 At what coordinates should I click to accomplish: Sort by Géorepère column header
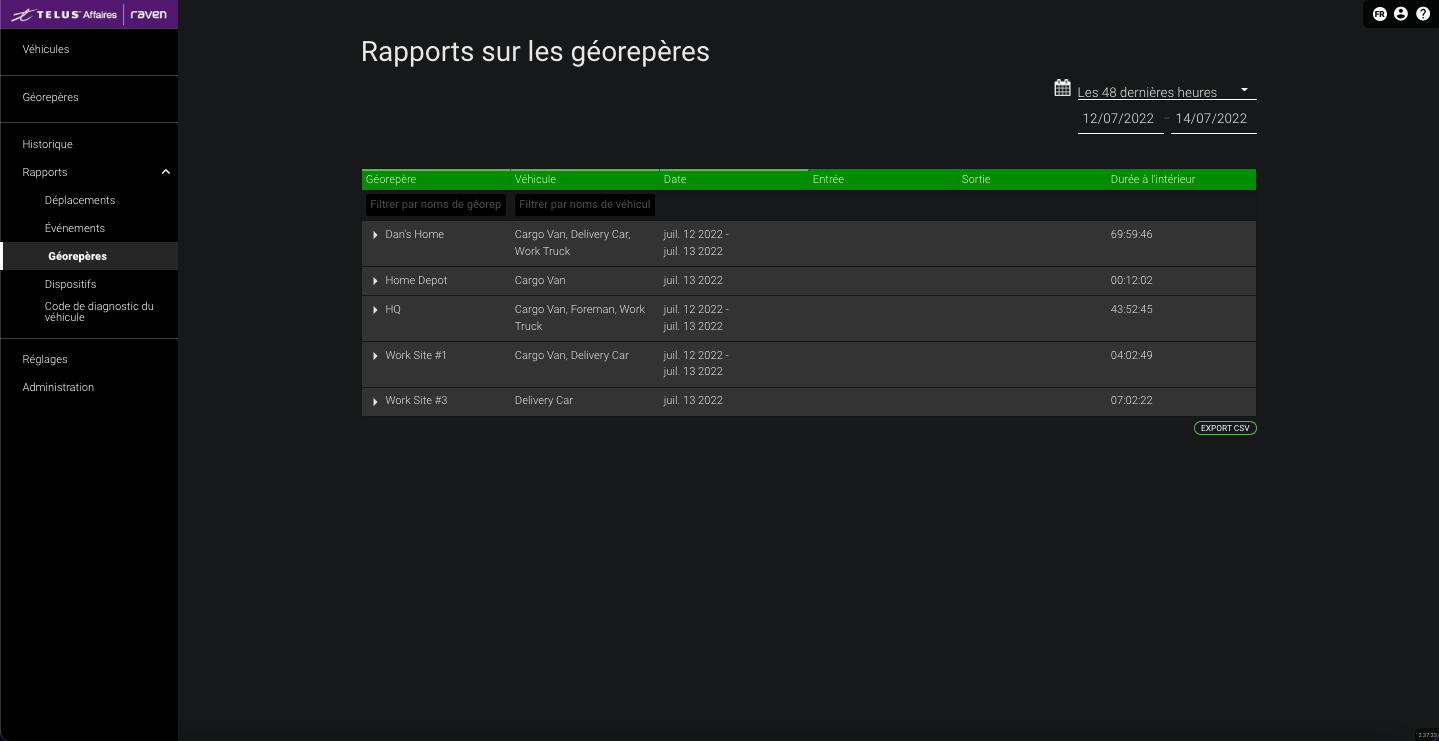click(x=436, y=179)
